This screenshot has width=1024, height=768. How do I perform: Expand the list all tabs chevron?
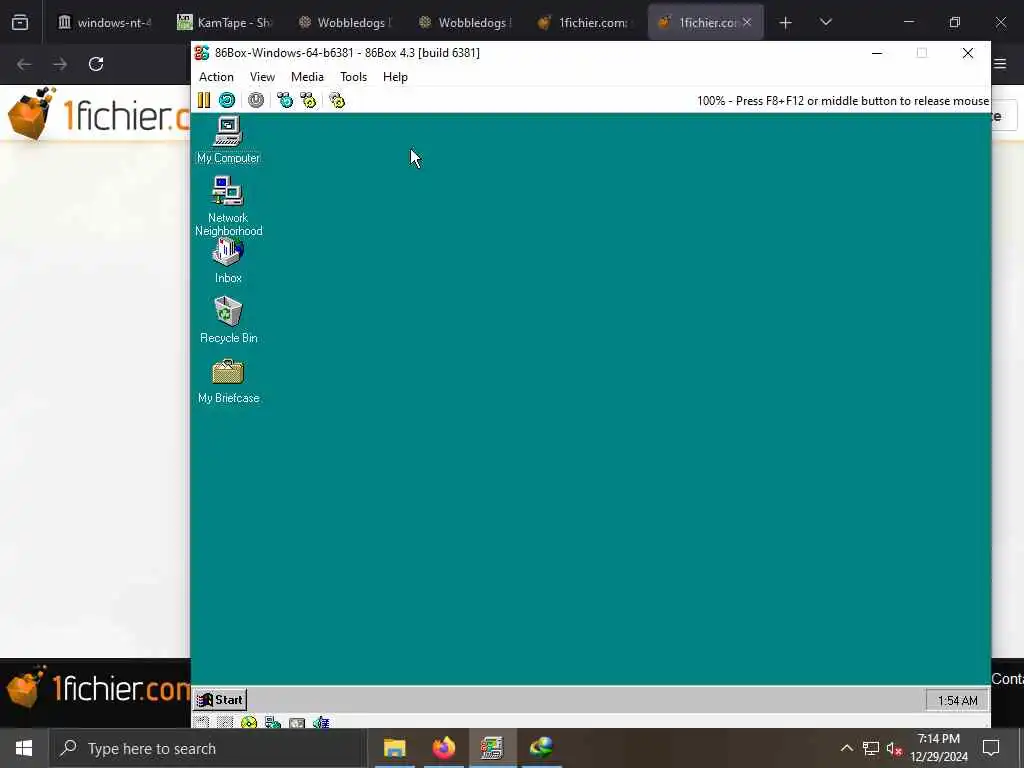pyautogui.click(x=825, y=22)
